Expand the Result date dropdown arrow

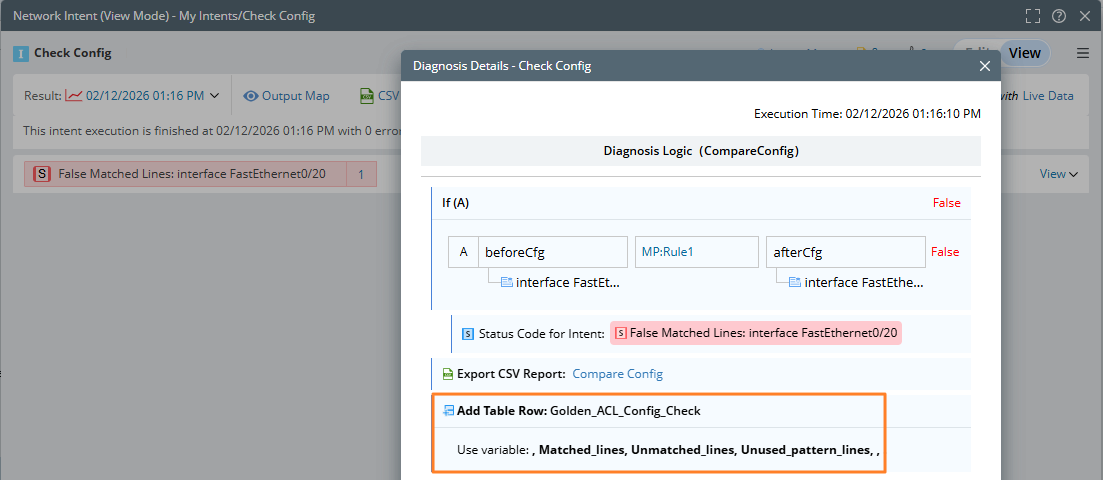pos(214,96)
